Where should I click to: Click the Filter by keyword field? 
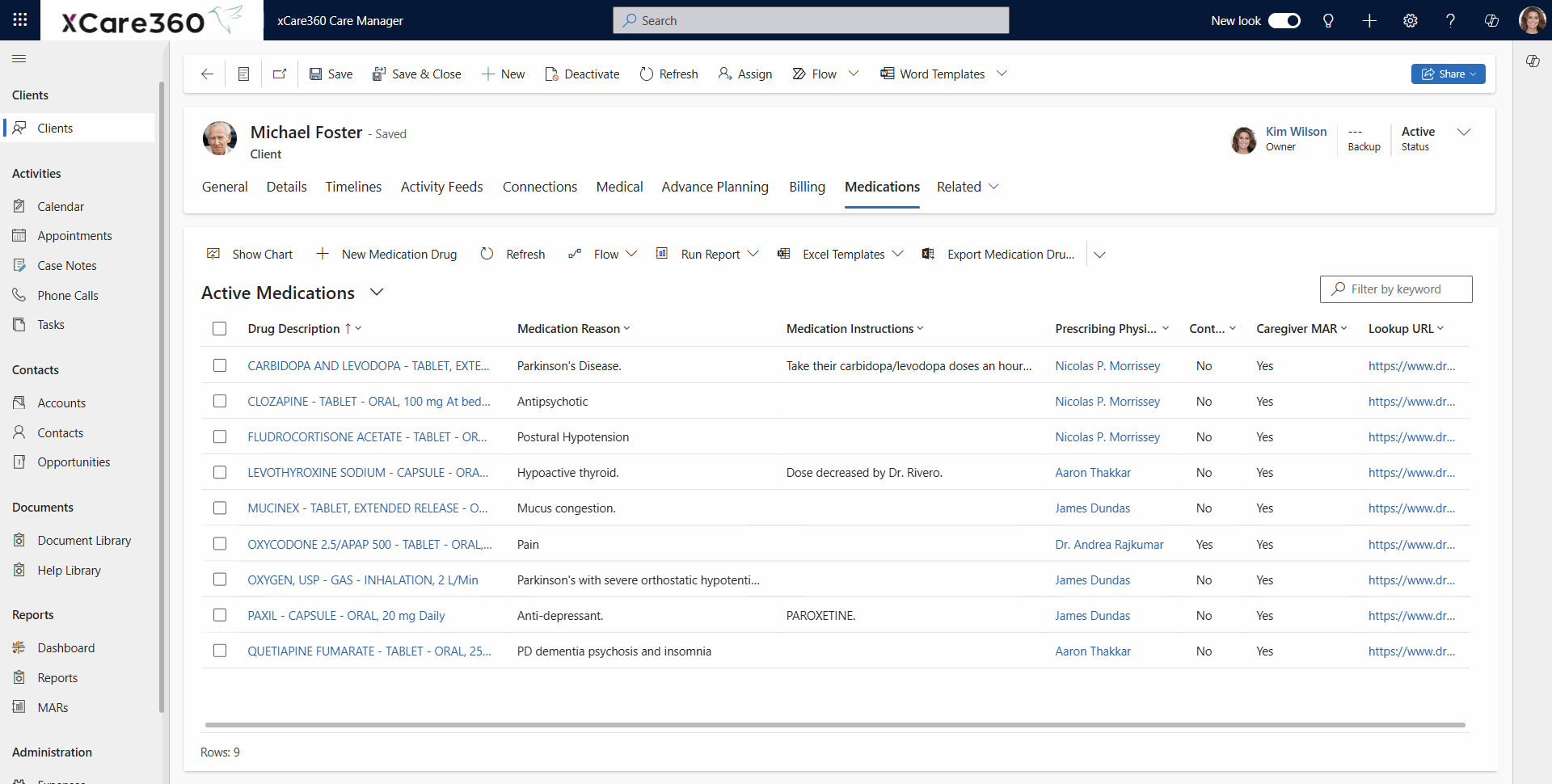1396,289
